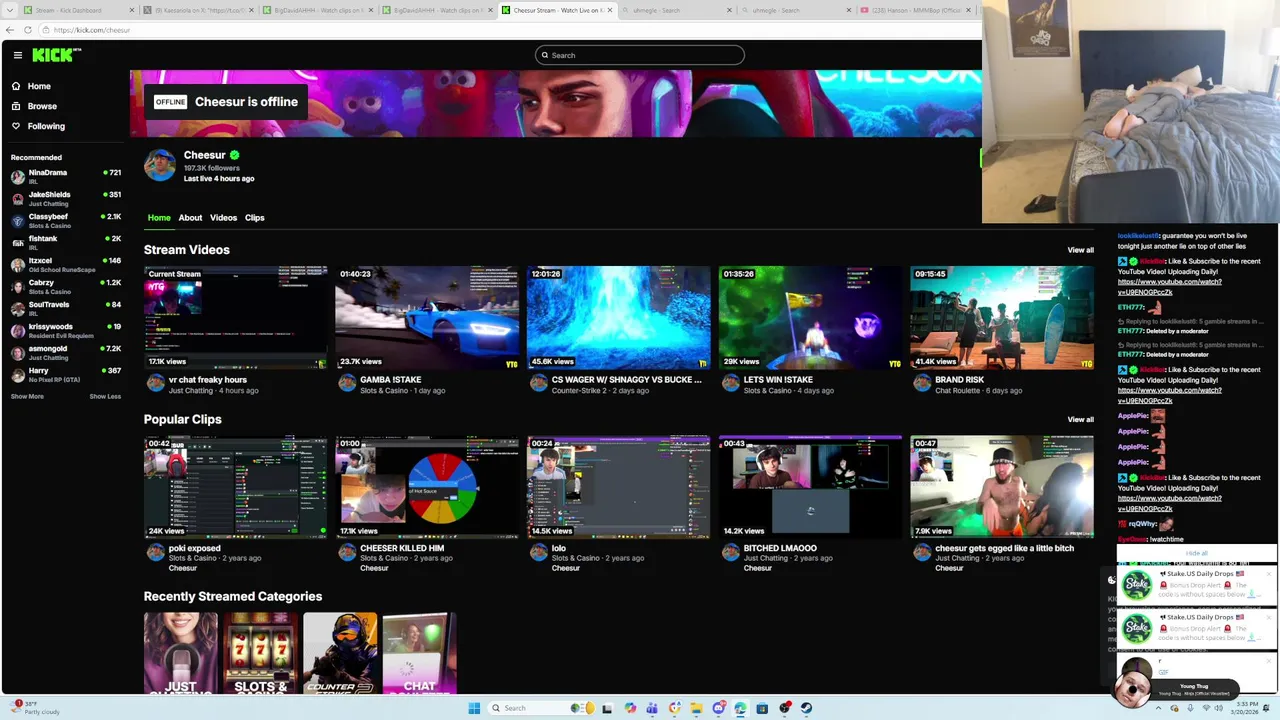
Task: Click the LETS WIN ISTAKE video title
Action: click(778, 380)
